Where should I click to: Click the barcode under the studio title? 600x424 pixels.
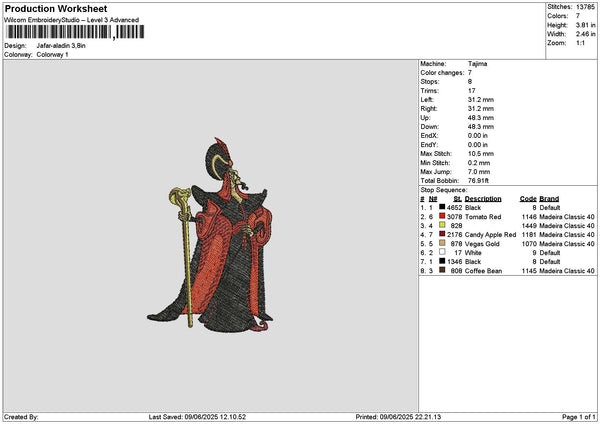[x=75, y=32]
